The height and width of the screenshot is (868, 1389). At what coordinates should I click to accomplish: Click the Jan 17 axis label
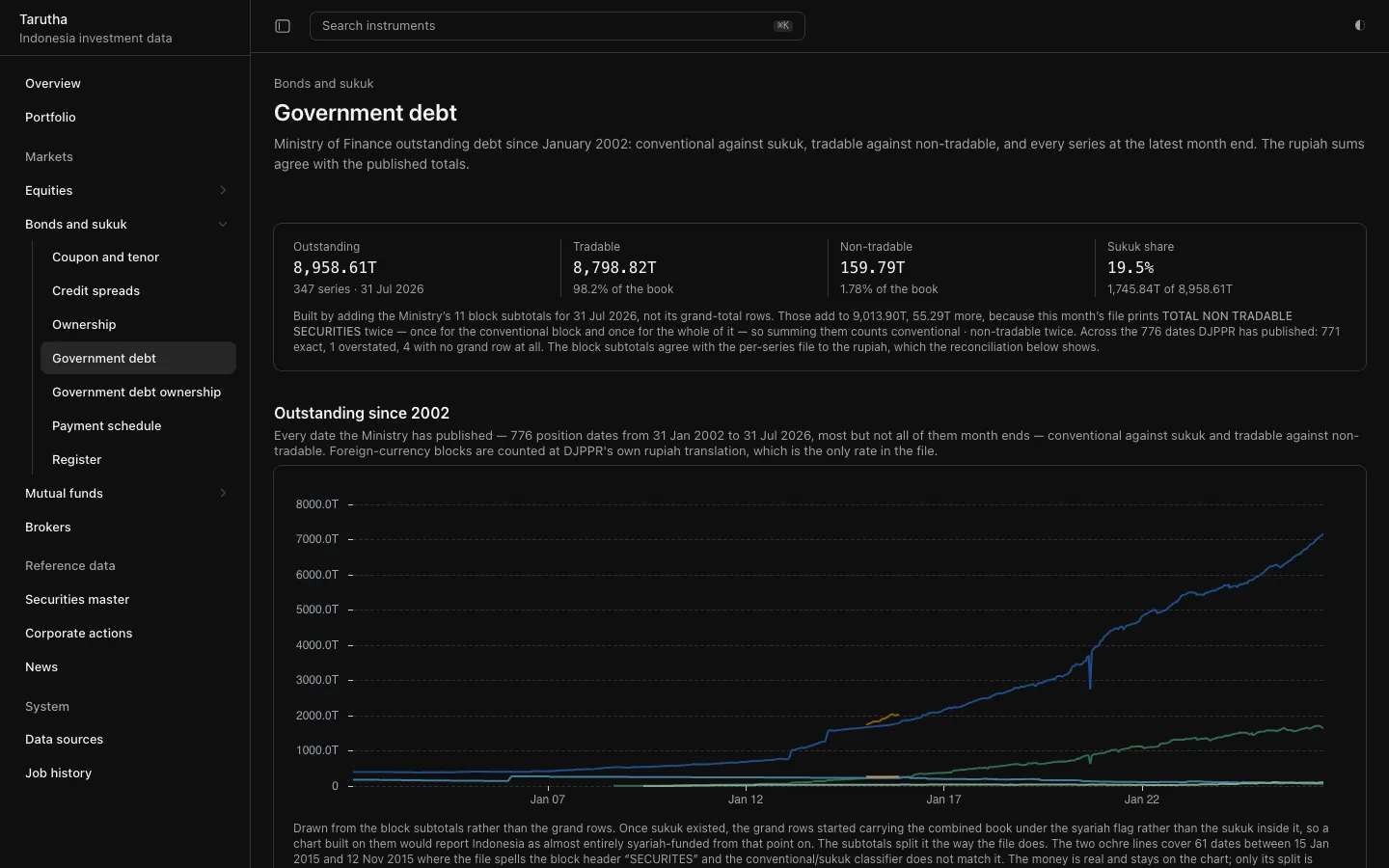[943, 800]
